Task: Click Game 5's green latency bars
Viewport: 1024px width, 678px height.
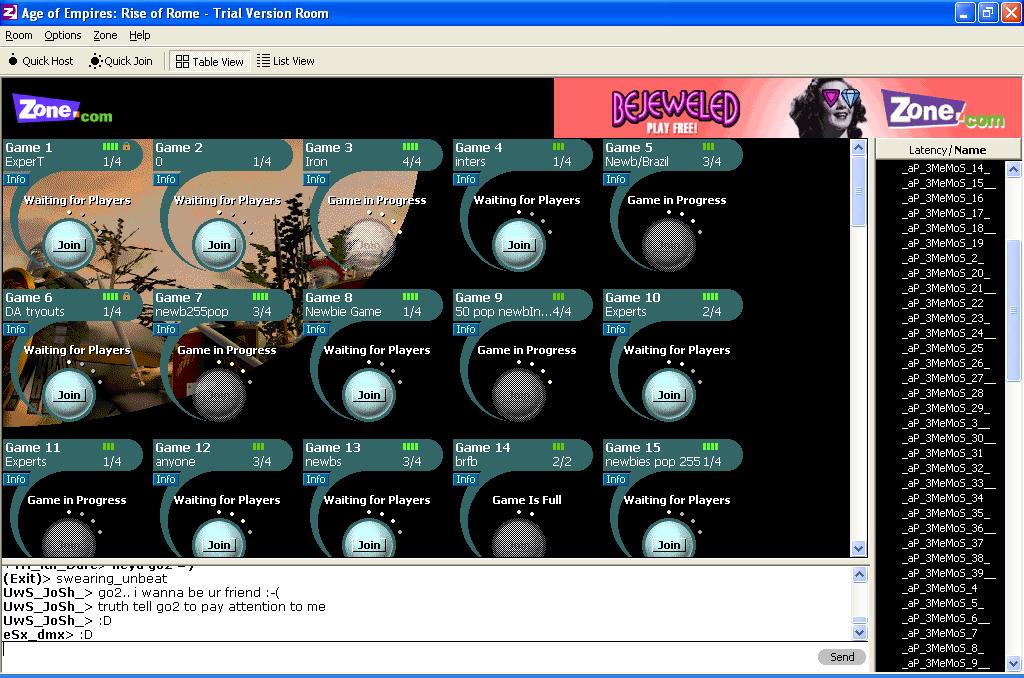Action: [x=709, y=146]
